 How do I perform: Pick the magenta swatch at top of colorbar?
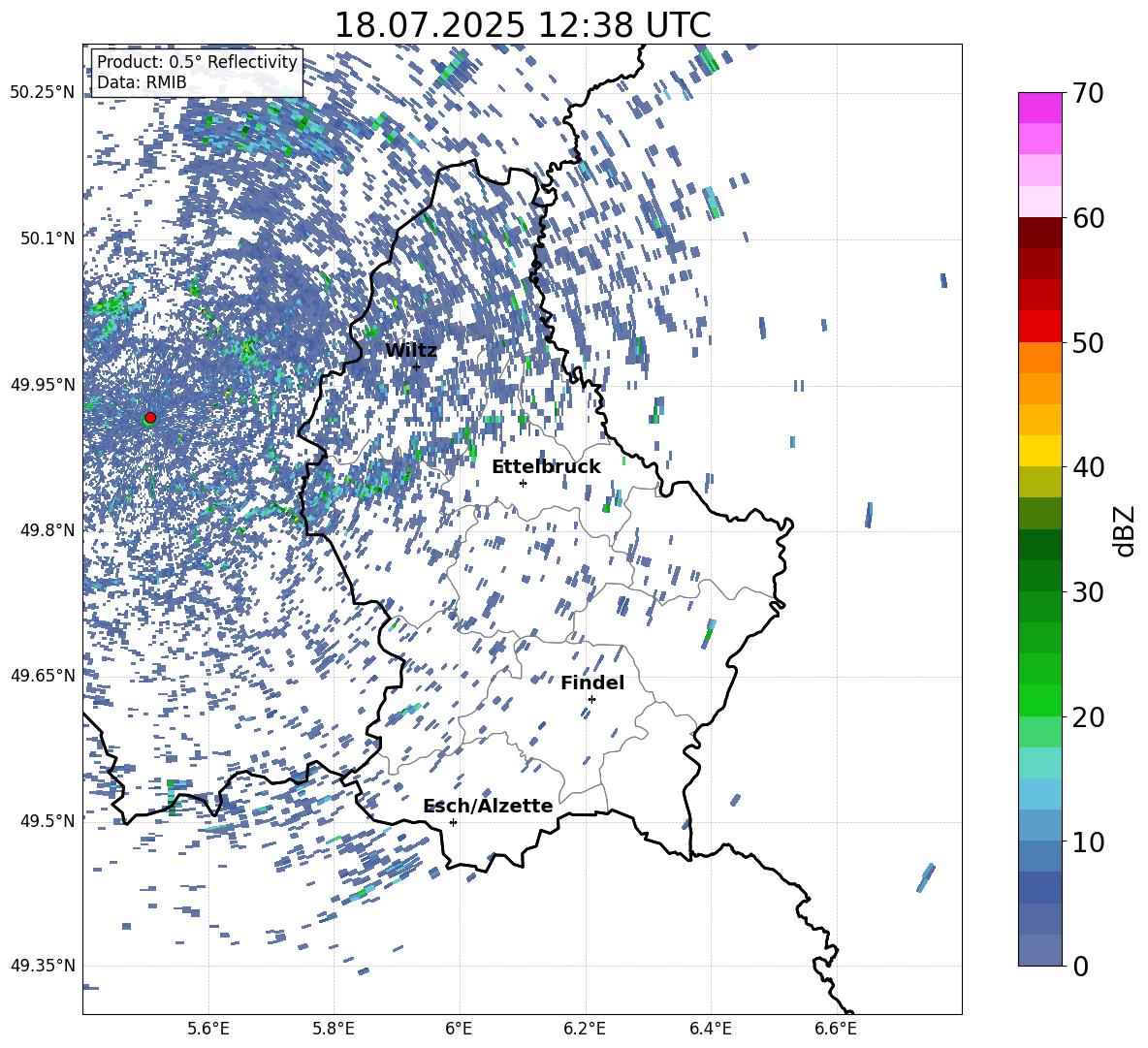pyautogui.click(x=1039, y=109)
